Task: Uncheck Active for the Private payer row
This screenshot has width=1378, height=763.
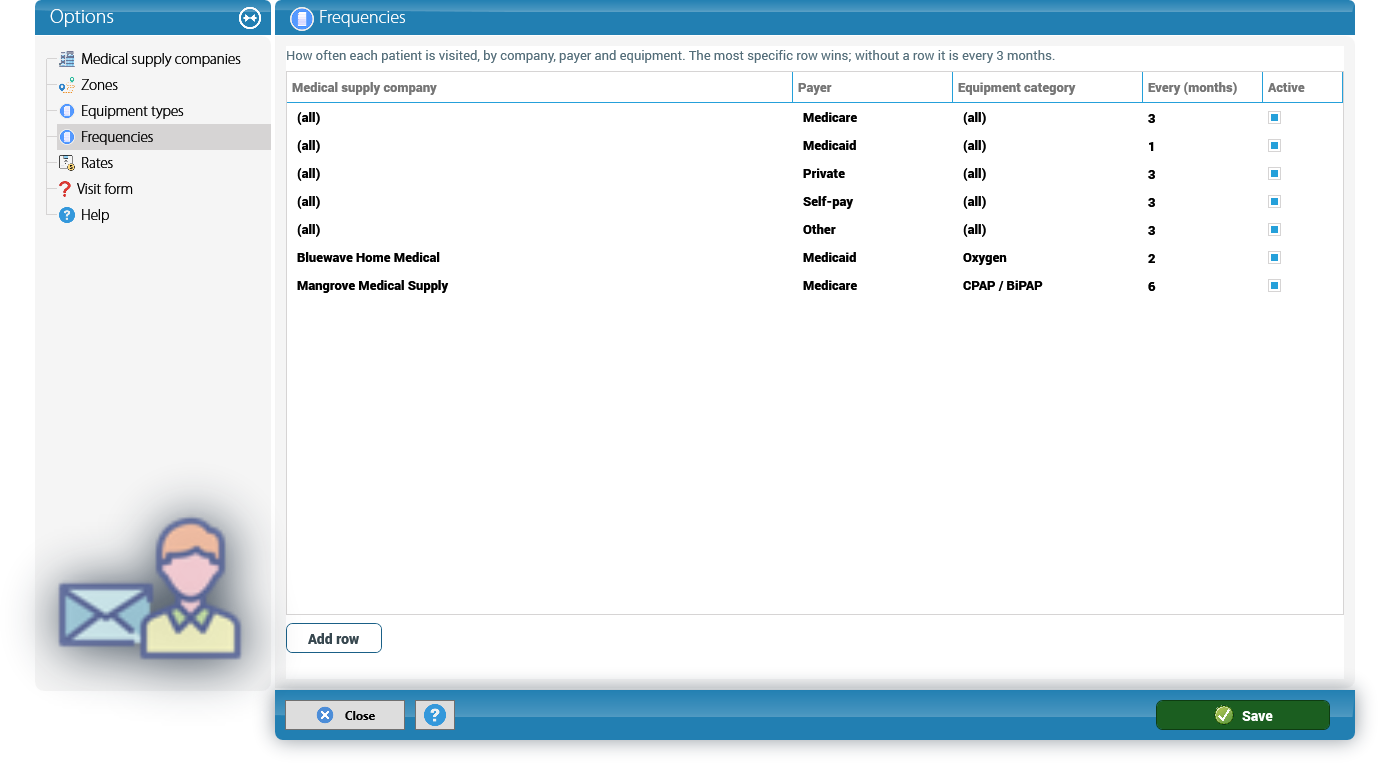Action: coord(1274,174)
